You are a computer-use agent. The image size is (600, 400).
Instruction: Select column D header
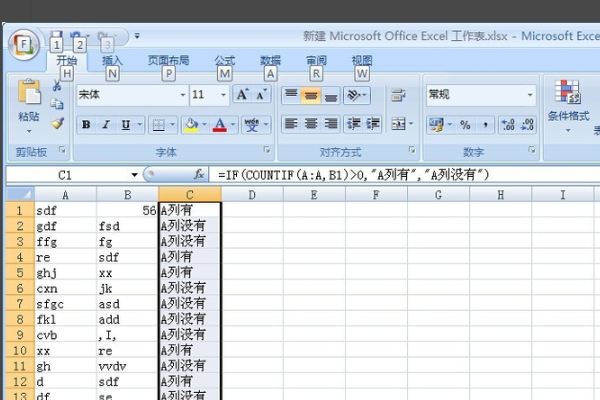pos(252,194)
